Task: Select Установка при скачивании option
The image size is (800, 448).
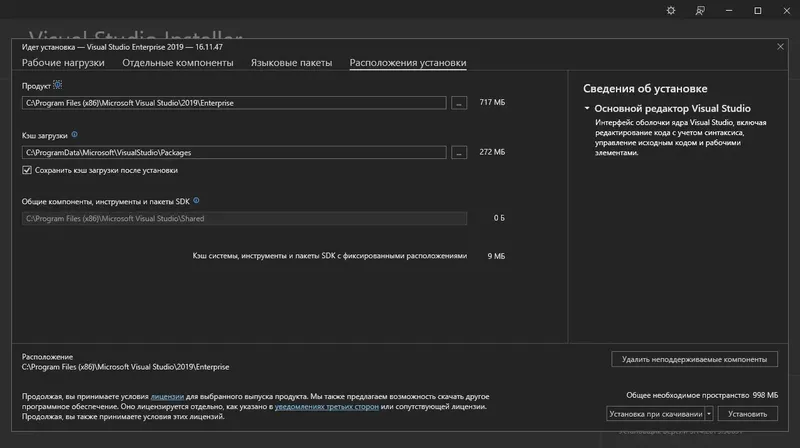Action: click(x=656, y=414)
